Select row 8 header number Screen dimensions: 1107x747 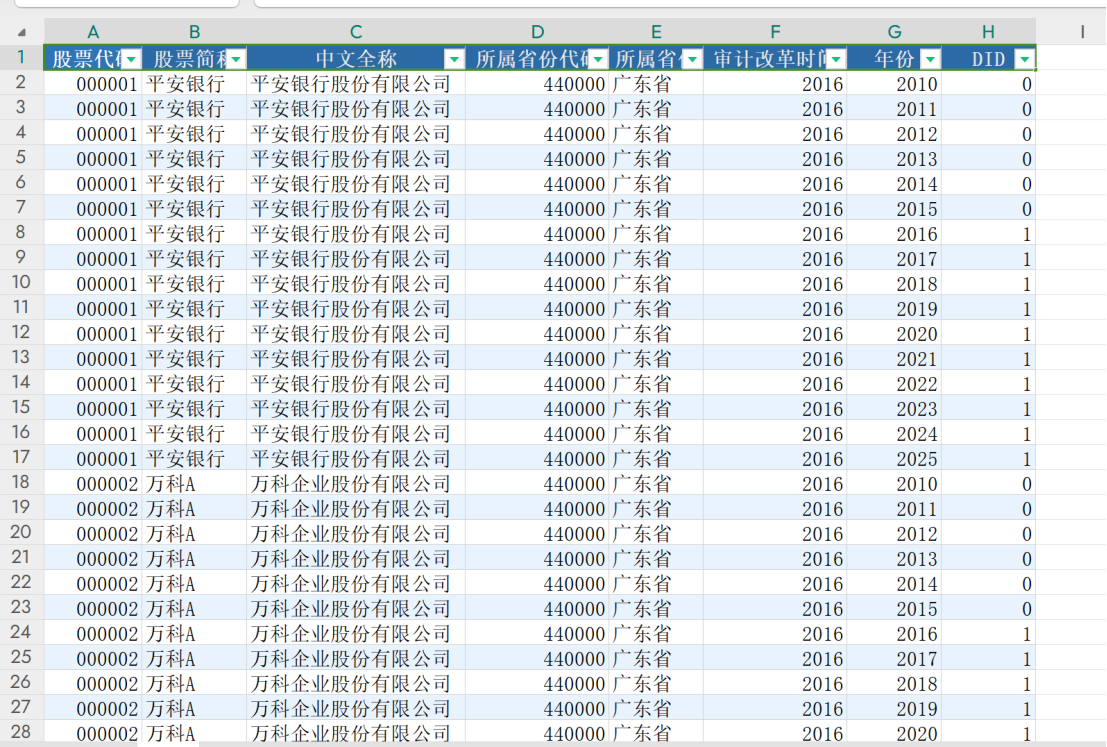click(21, 232)
